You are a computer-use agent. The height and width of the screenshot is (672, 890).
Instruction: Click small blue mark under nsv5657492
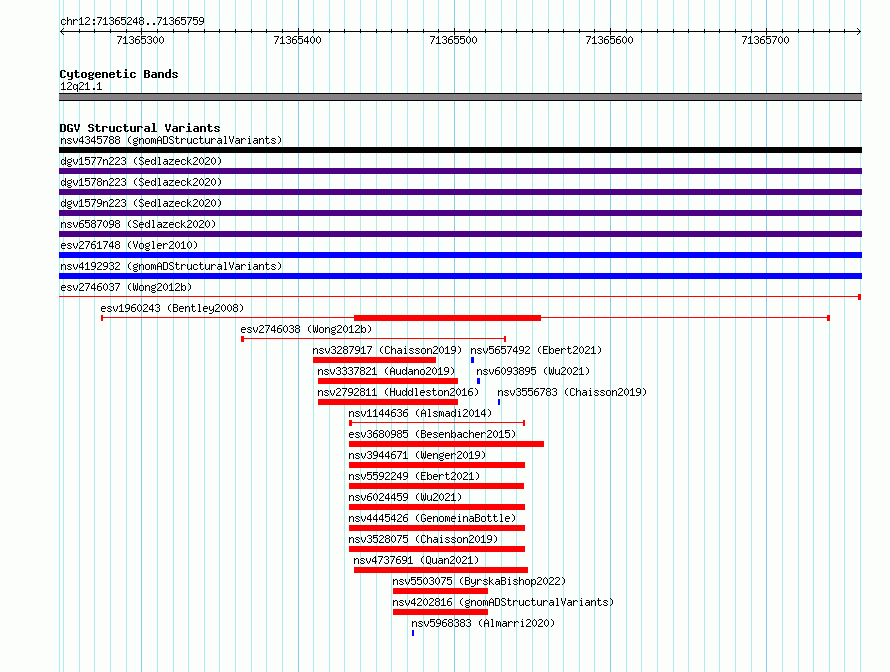point(472,360)
